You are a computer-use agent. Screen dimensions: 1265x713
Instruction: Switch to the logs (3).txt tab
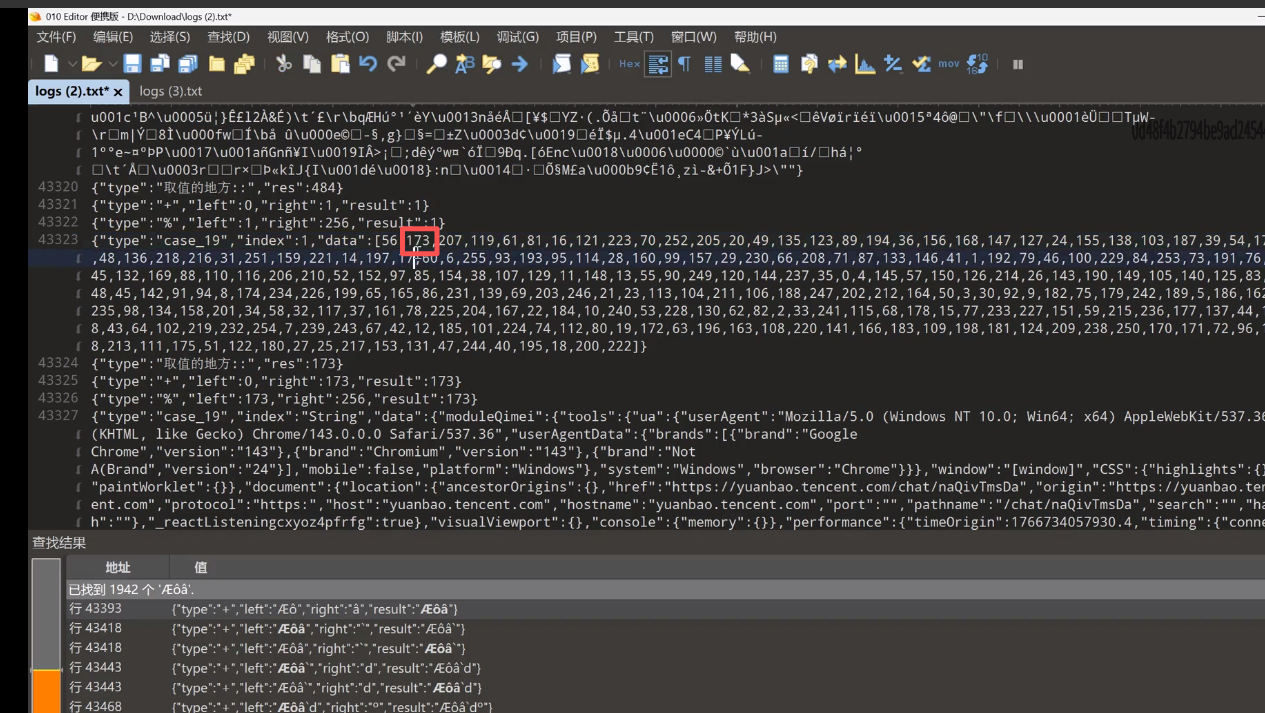pyautogui.click(x=171, y=91)
